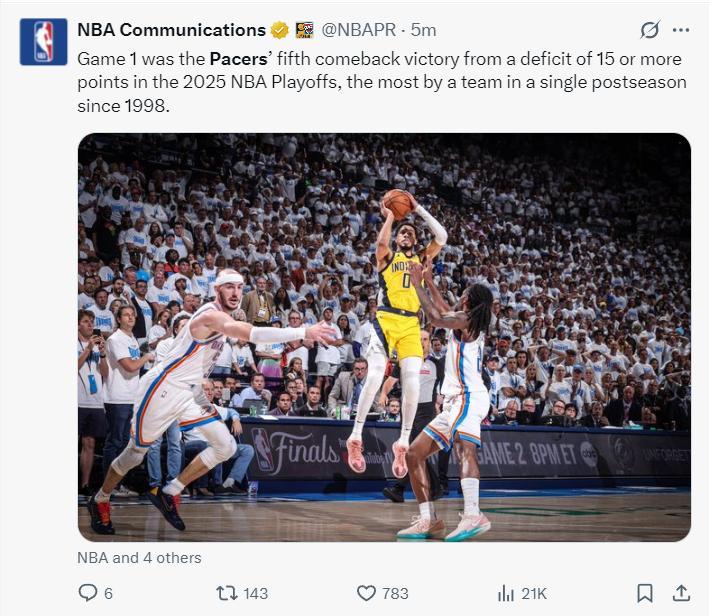
Task: Open the post via the 5m timestamp
Action: (x=424, y=30)
